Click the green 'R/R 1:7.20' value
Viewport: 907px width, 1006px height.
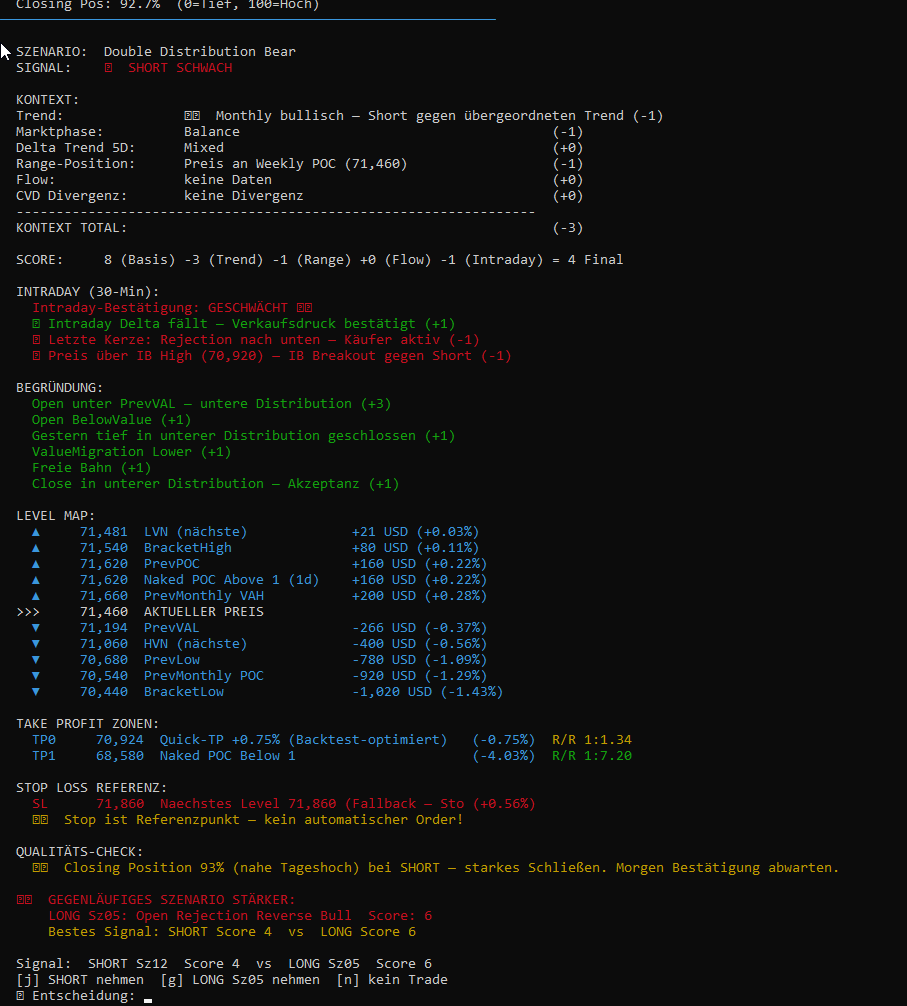pos(592,756)
